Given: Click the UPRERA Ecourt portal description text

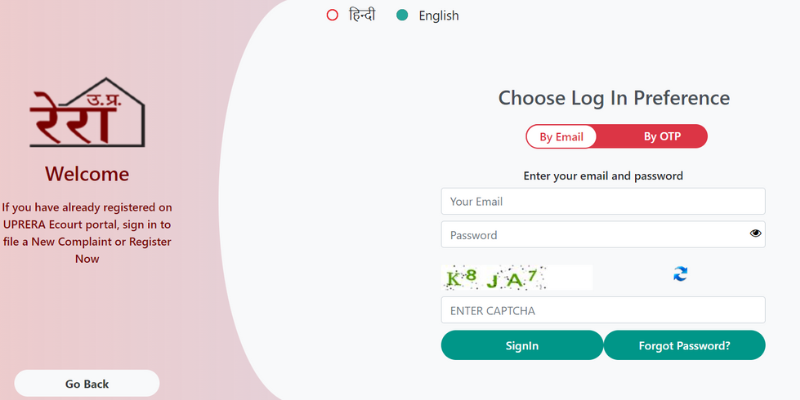Looking at the screenshot, I should (x=87, y=233).
